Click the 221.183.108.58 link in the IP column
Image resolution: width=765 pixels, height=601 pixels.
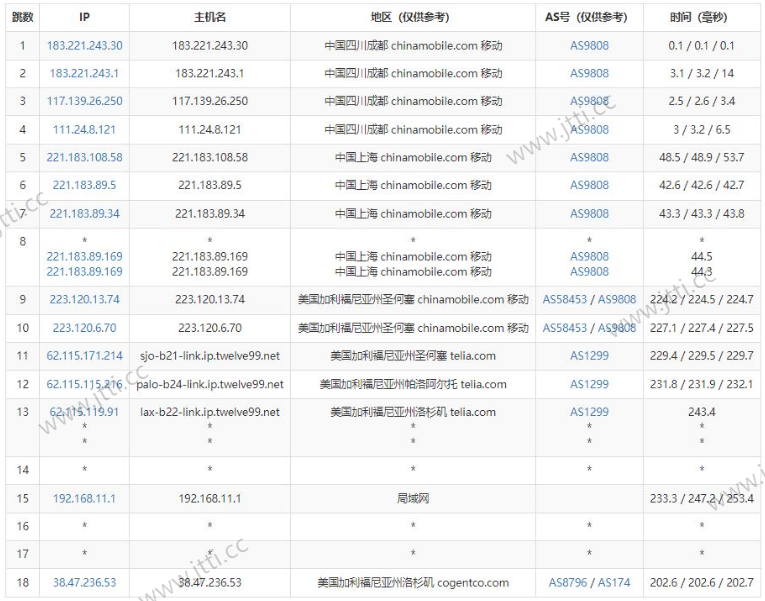point(84,157)
